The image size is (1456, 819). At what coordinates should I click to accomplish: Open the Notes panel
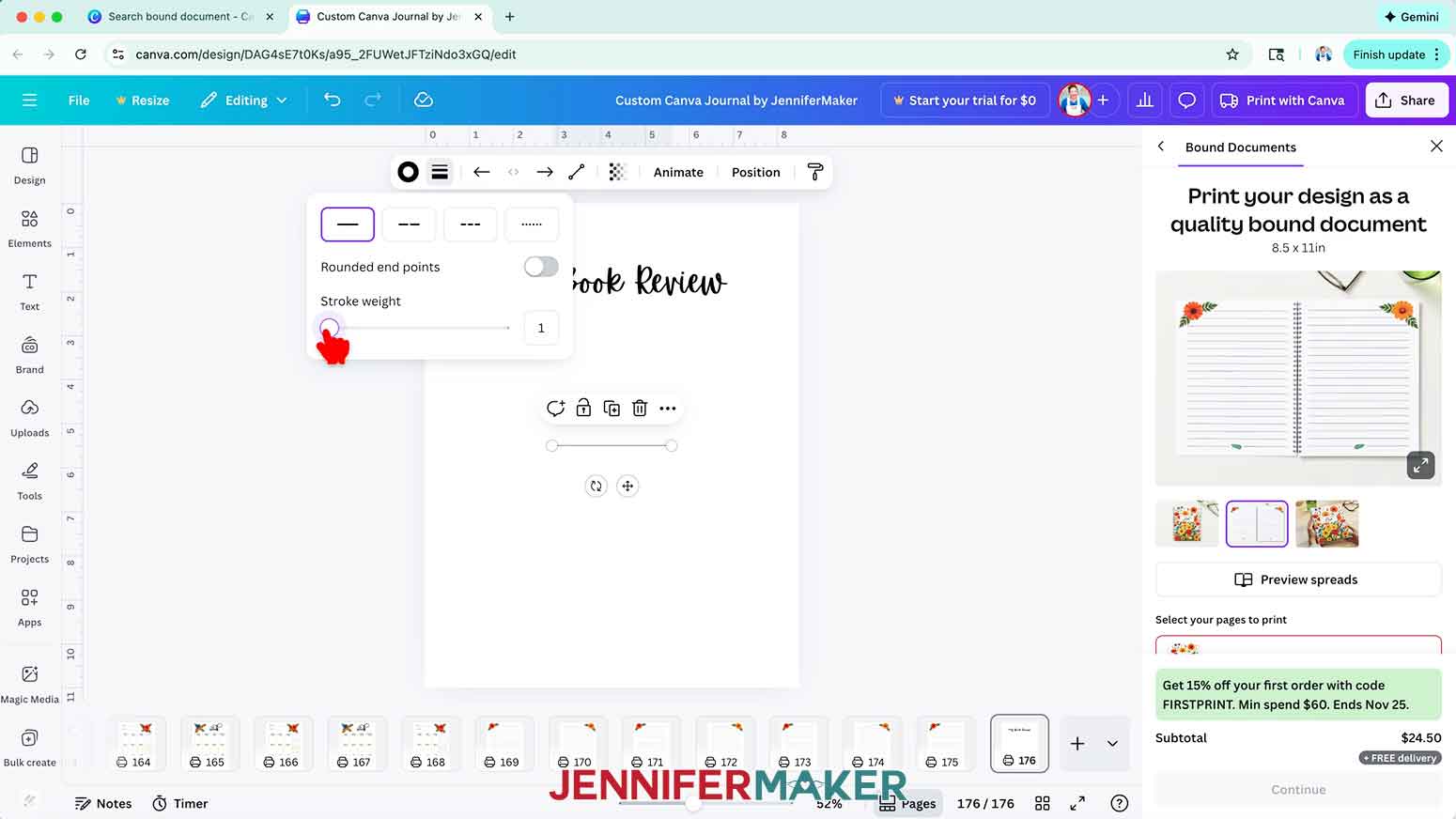(103, 803)
